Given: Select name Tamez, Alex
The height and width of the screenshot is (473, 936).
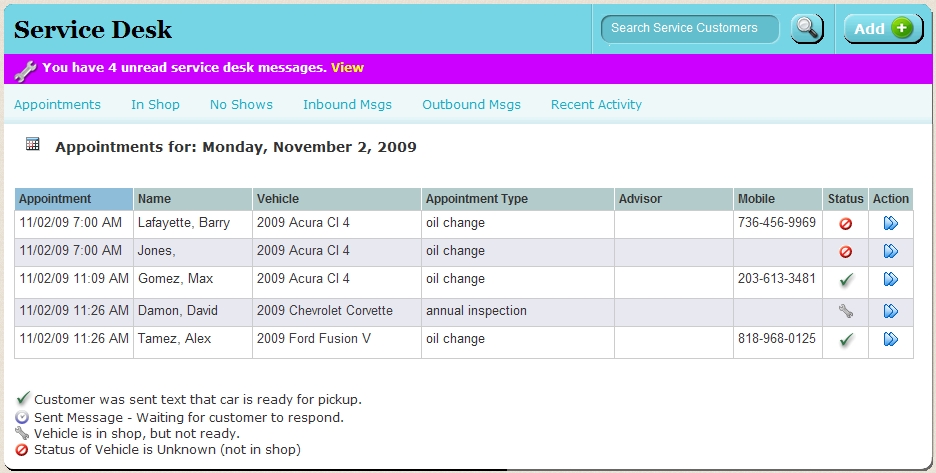Looking at the screenshot, I should point(174,339).
